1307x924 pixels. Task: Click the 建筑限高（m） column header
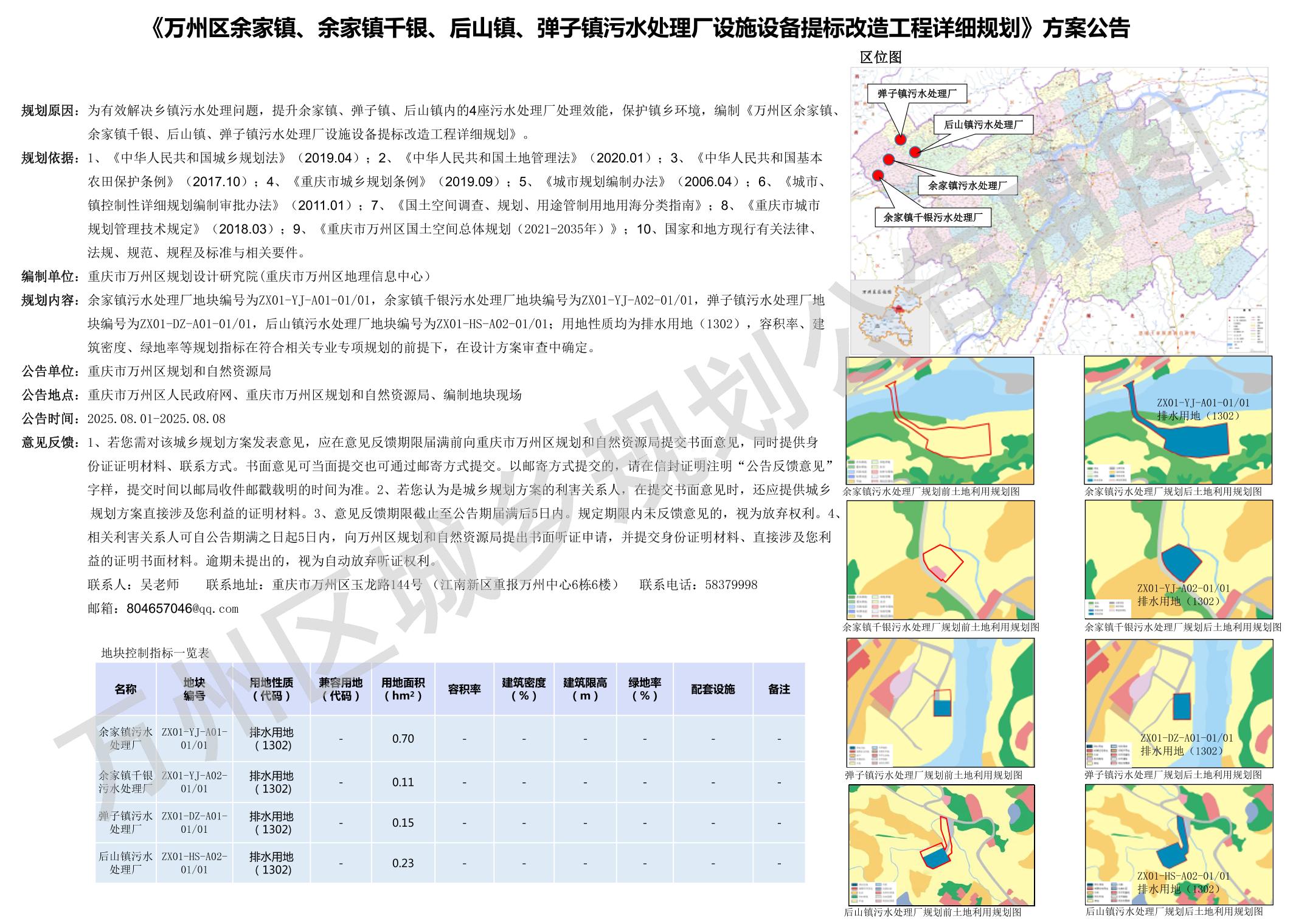tap(585, 689)
